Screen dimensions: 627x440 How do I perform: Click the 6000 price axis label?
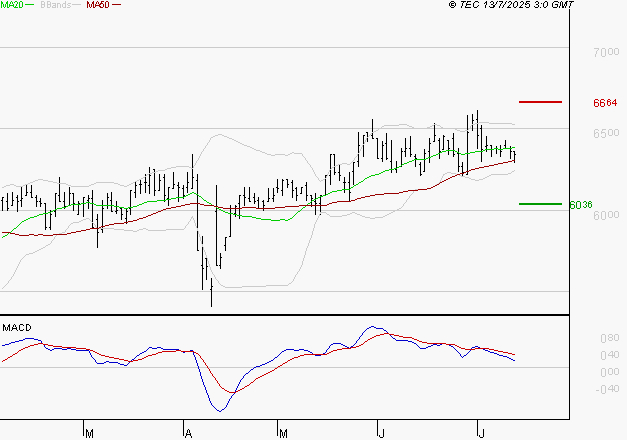606,215
